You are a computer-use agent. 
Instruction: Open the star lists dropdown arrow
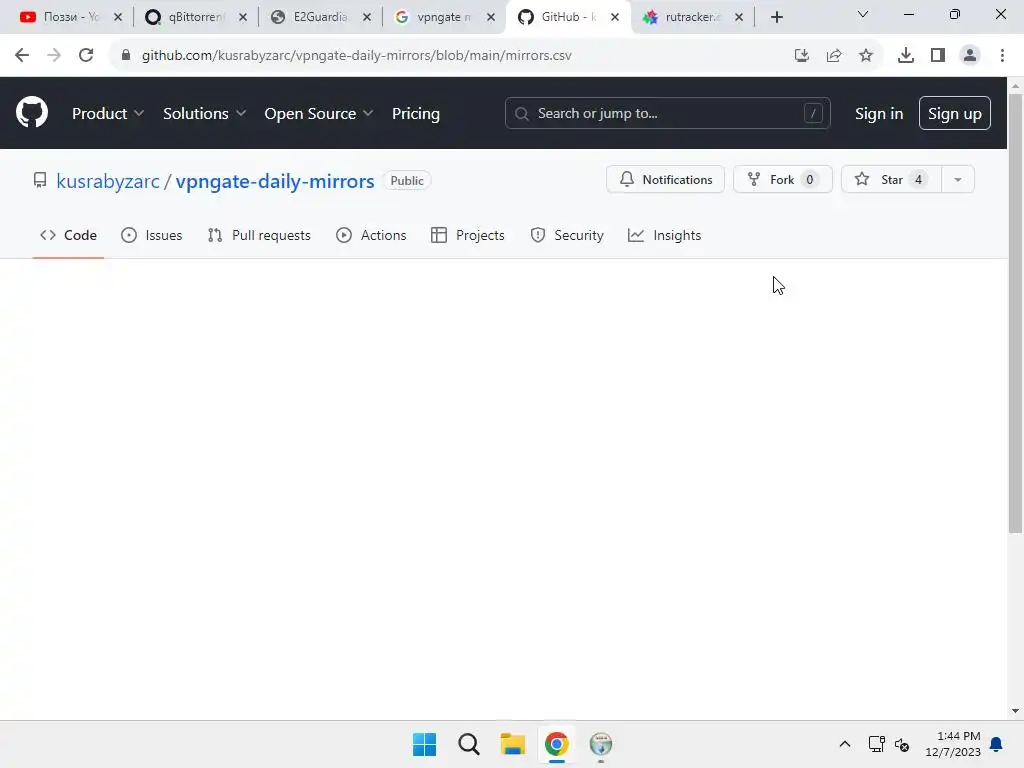click(958, 180)
